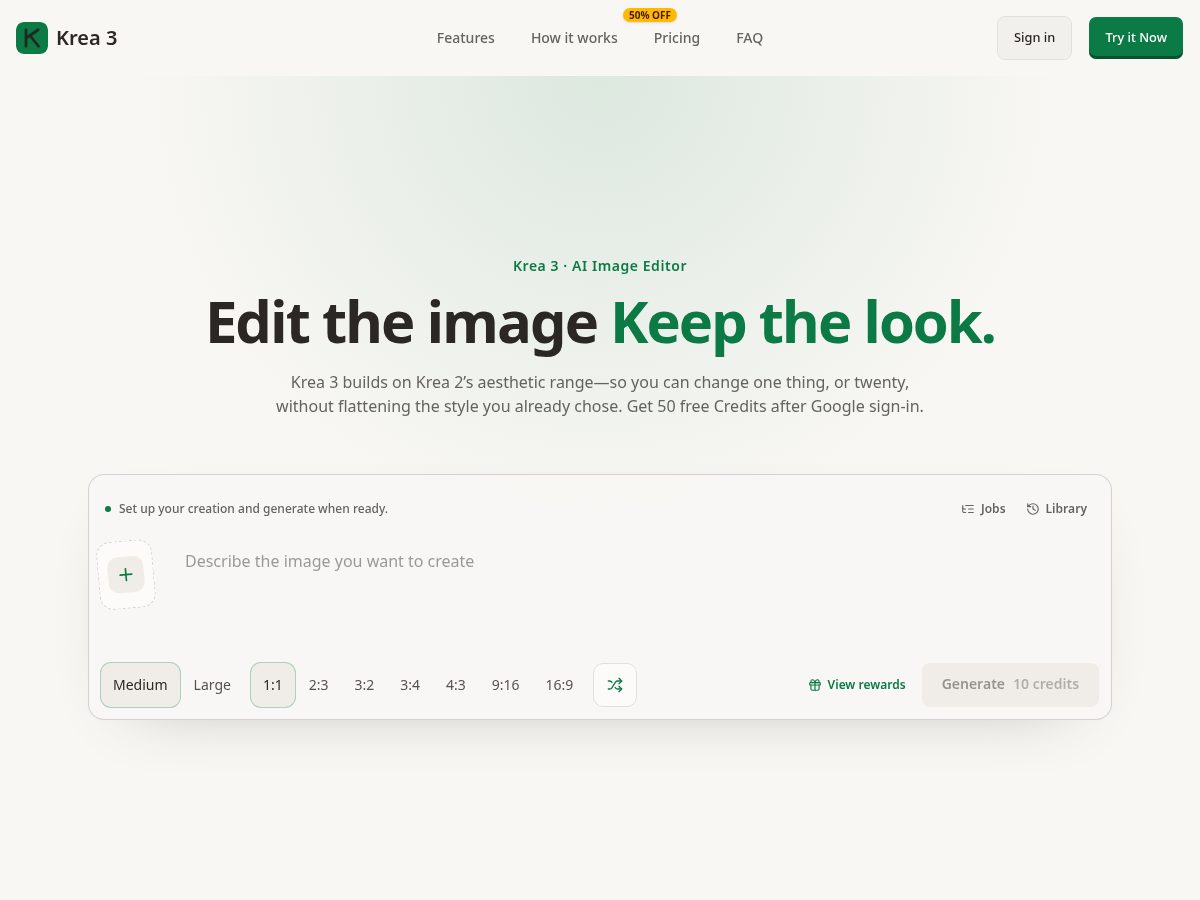The image size is (1200, 900).
Task: Choose 4:3 aspect ratio
Action: pyautogui.click(x=456, y=685)
